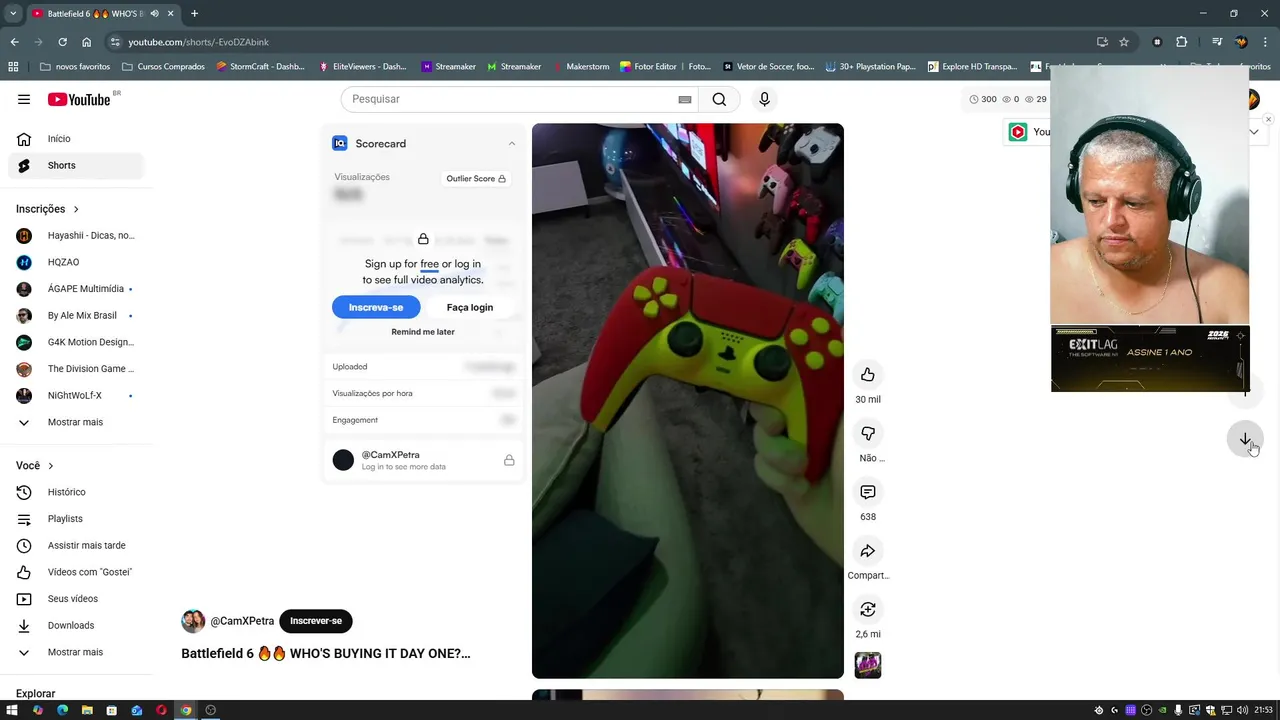Select Shorts in the sidebar
The image size is (1280, 720).
click(76, 165)
